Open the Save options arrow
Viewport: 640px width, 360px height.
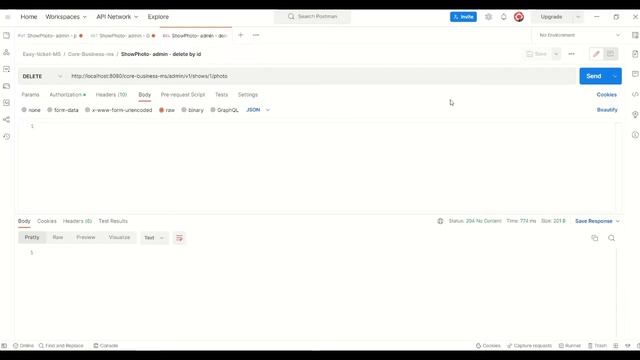tap(556, 54)
